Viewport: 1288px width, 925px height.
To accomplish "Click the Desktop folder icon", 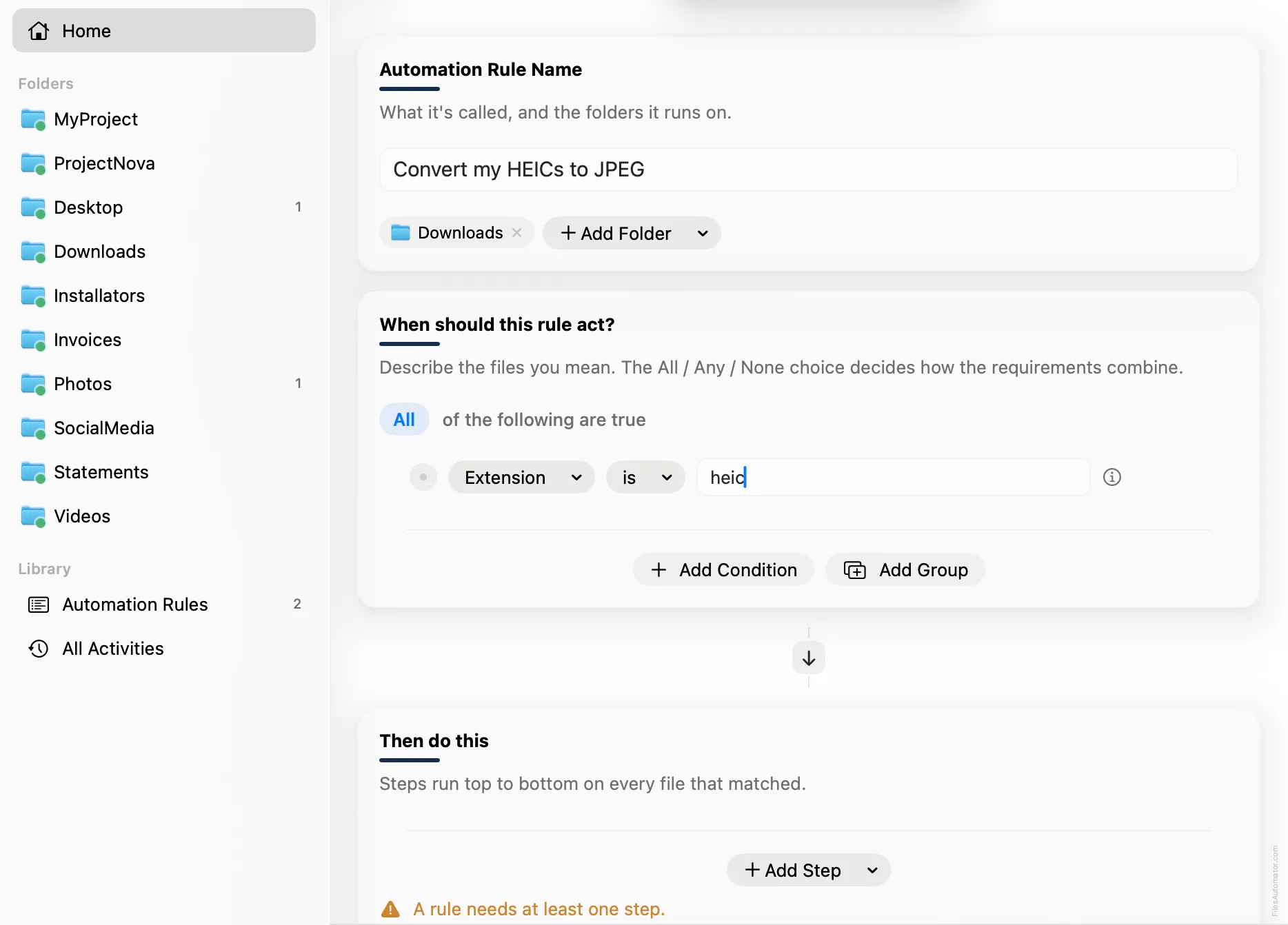I will pyautogui.click(x=33, y=208).
